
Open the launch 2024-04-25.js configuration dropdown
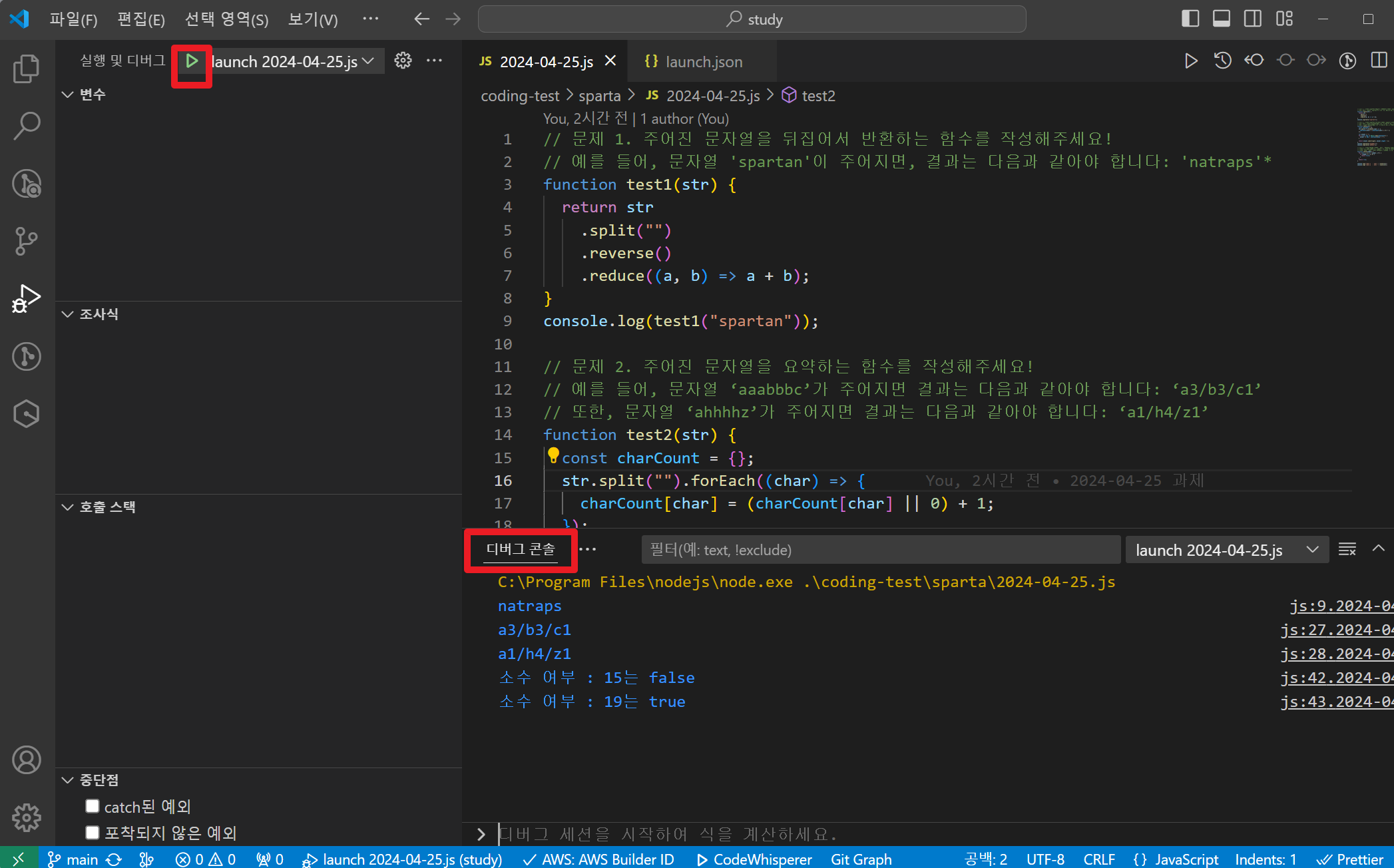[293, 61]
